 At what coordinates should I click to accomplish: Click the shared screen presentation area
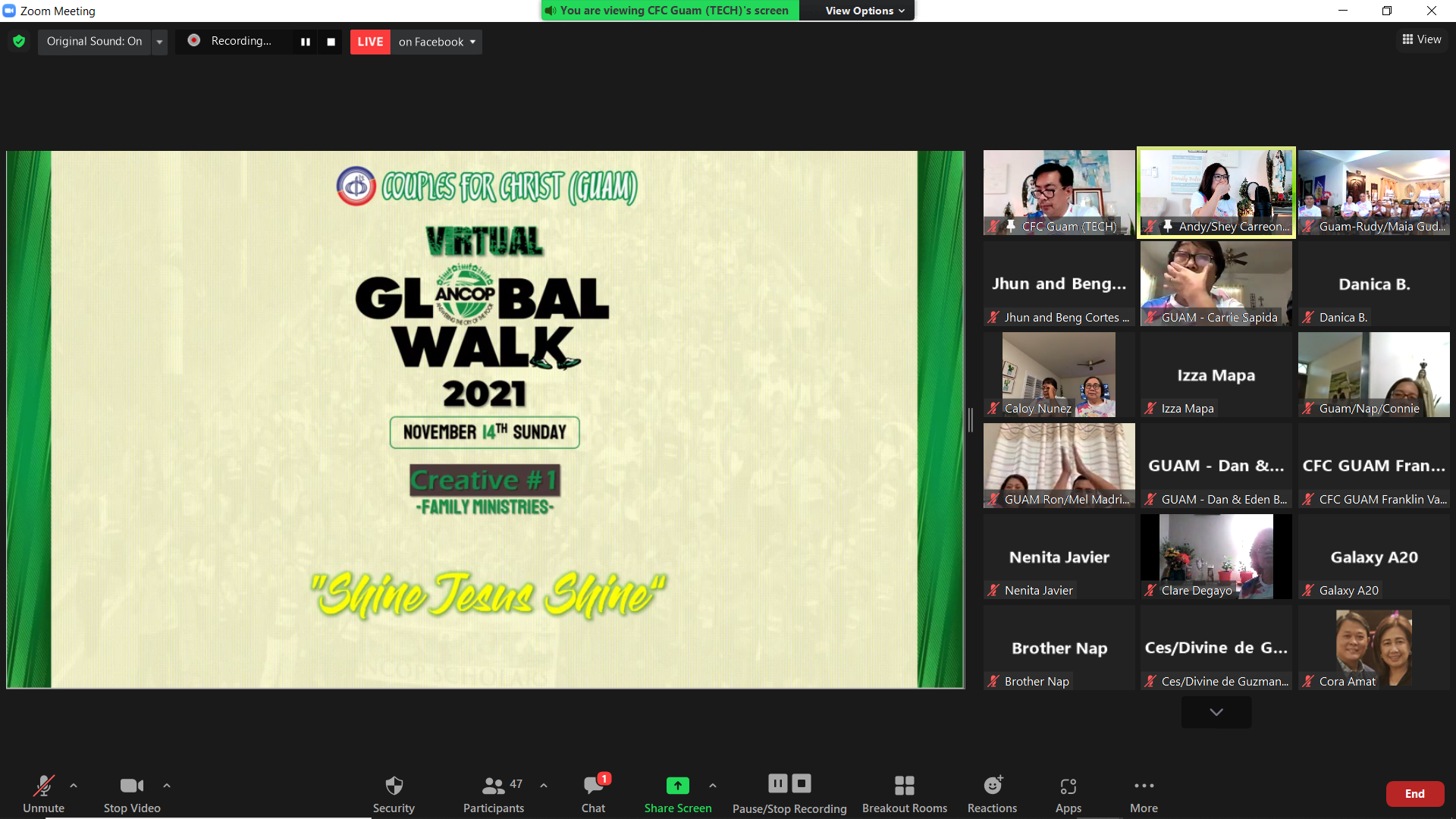pyautogui.click(x=485, y=419)
